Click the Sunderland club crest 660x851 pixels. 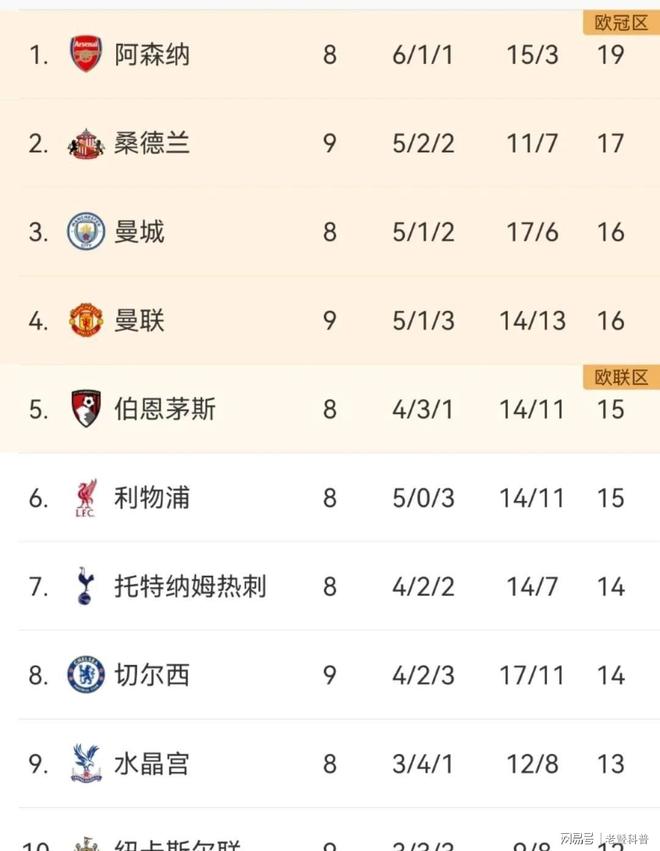click(x=86, y=143)
